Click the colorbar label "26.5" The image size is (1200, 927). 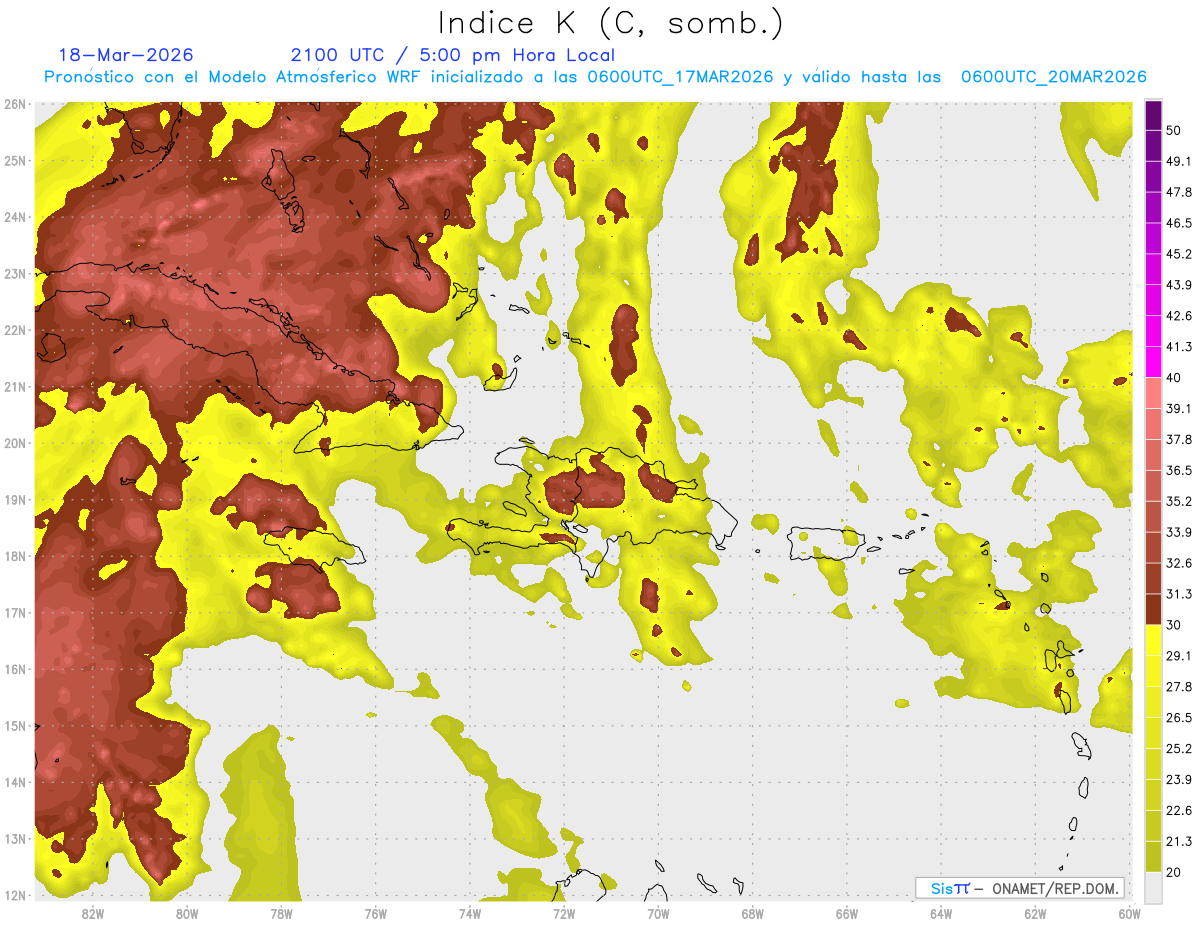tap(1179, 718)
